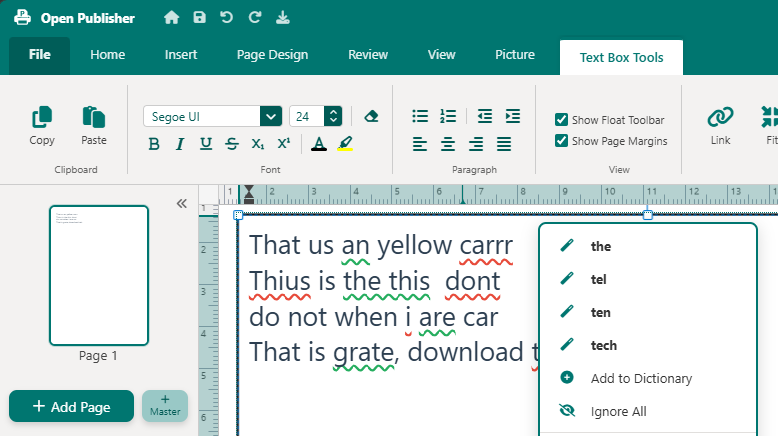
Task: Collapse the page panel with the double chevron
Action: click(x=182, y=203)
